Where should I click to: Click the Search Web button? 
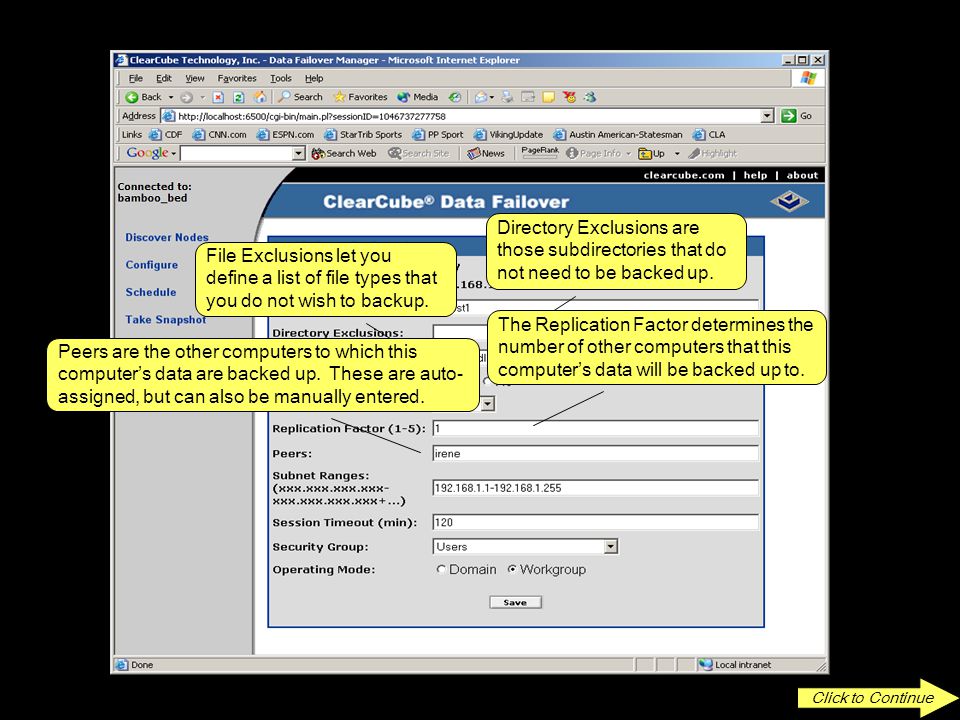[x=343, y=153]
